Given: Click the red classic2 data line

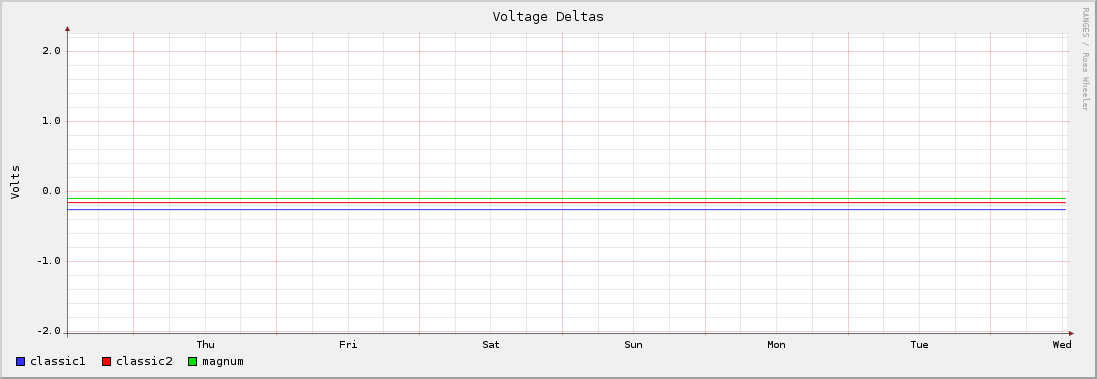Looking at the screenshot, I should tap(567, 203).
